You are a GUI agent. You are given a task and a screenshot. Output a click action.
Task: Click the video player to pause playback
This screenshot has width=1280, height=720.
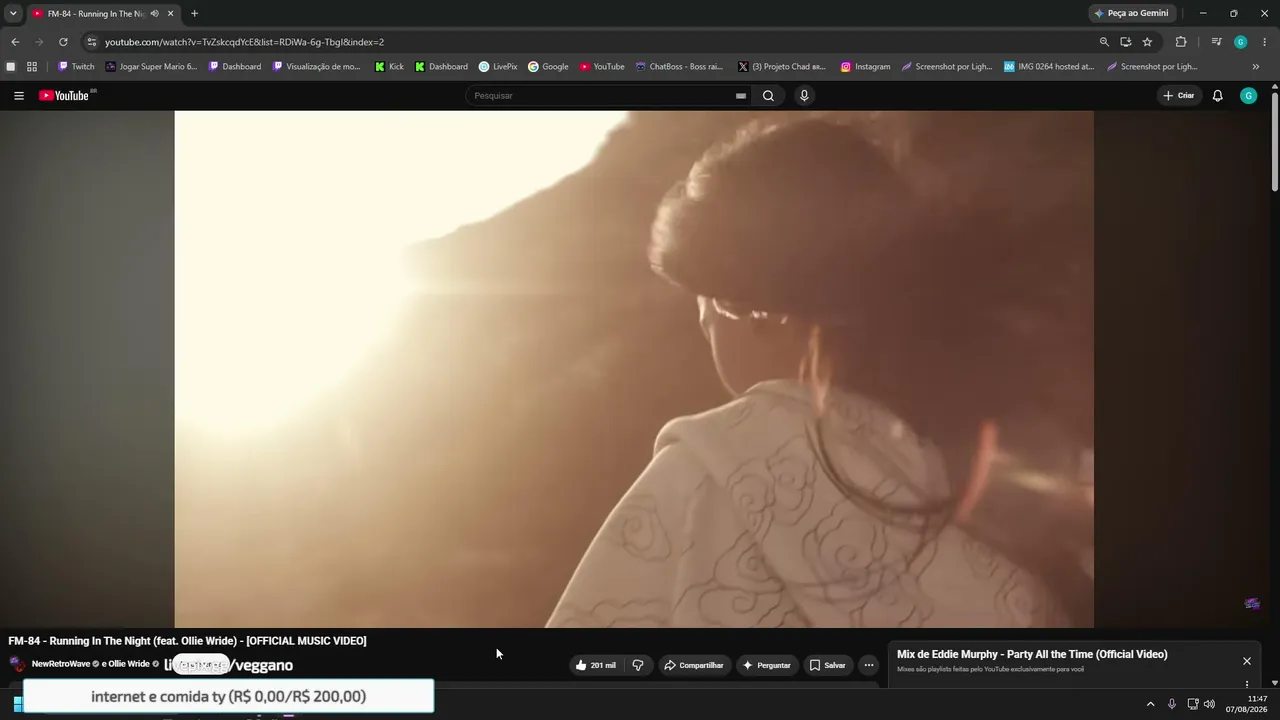(634, 369)
